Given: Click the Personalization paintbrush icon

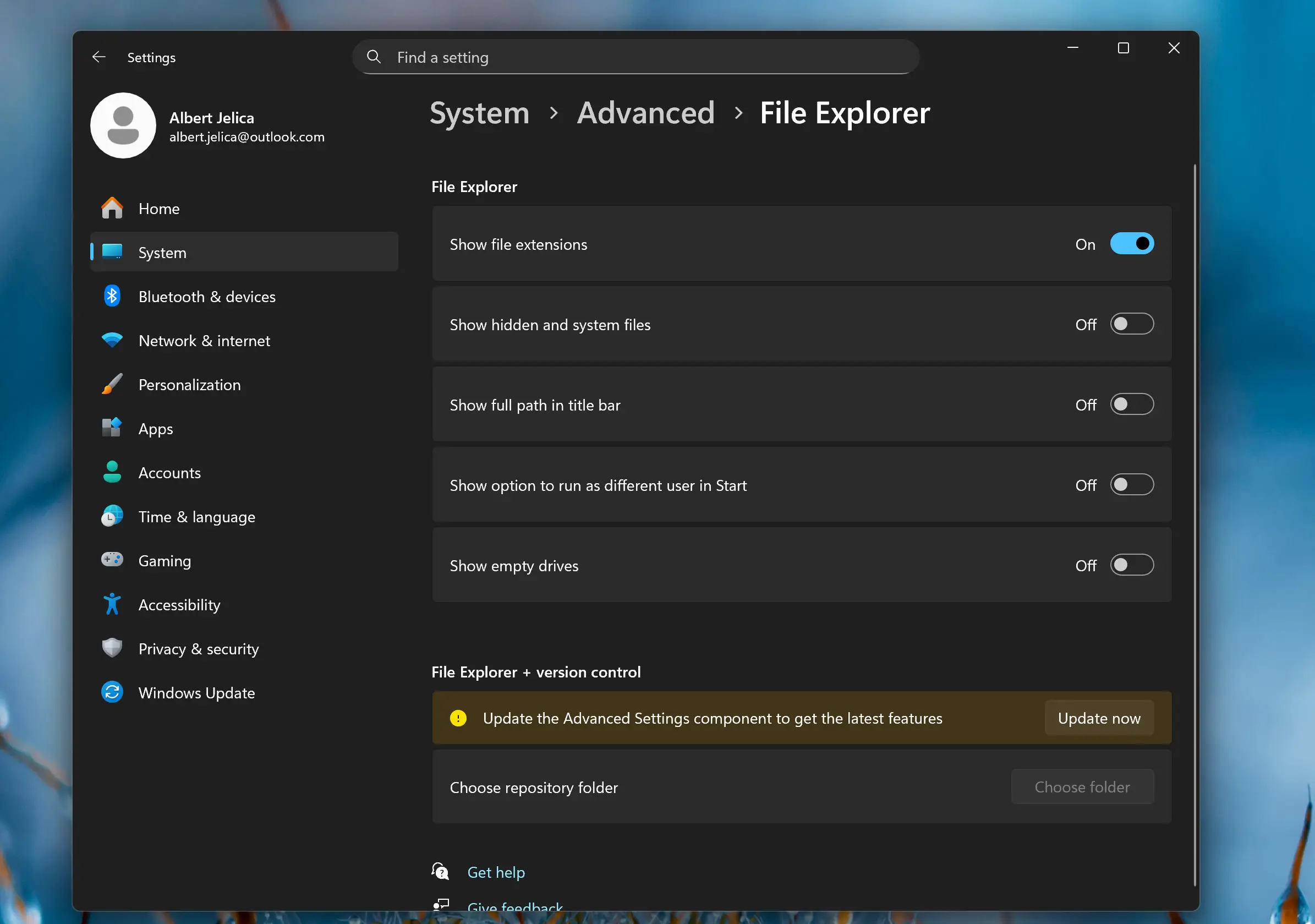Looking at the screenshot, I should [x=112, y=384].
